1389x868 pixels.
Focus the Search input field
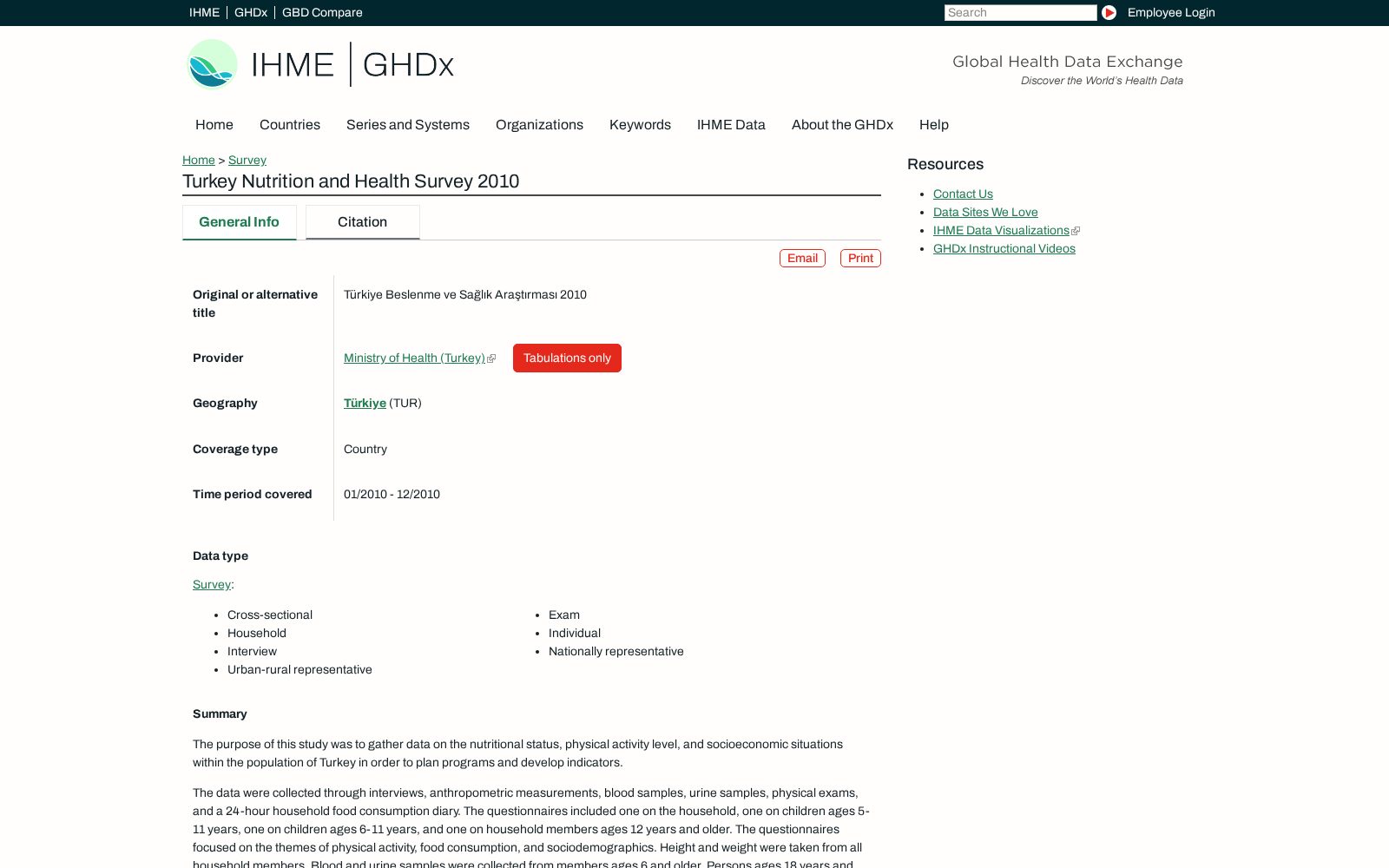[x=1020, y=12]
